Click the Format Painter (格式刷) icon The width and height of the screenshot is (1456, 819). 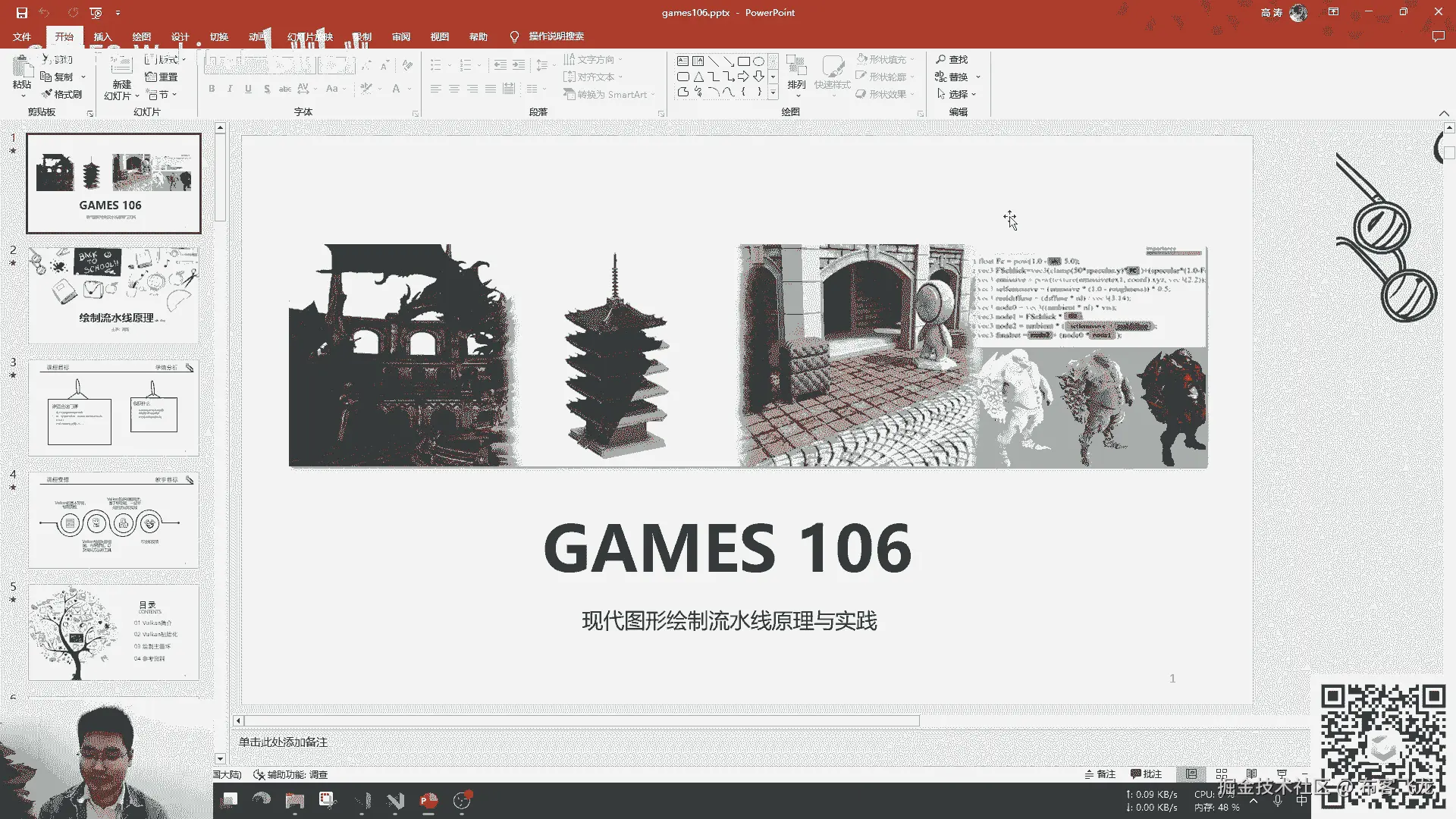(x=47, y=94)
